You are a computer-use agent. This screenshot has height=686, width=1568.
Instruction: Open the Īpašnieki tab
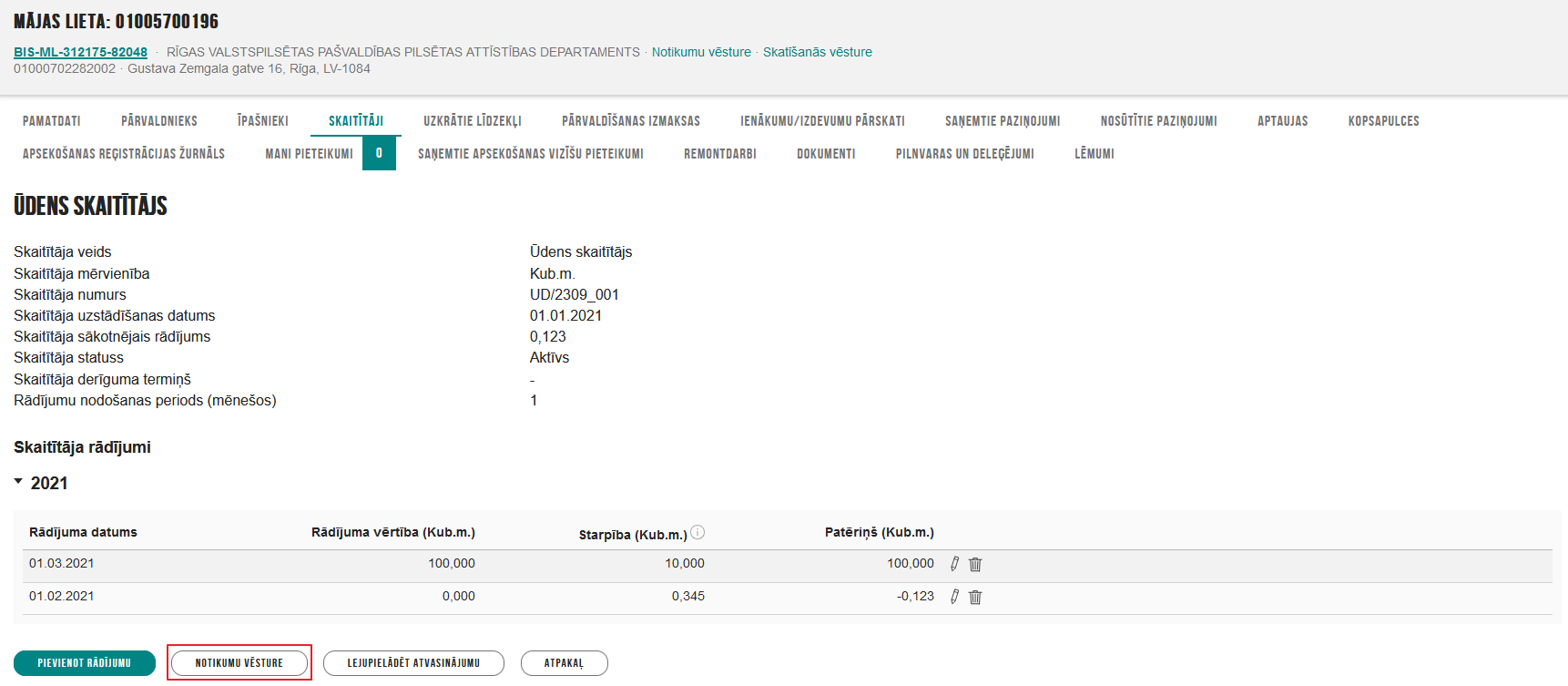pos(263,120)
